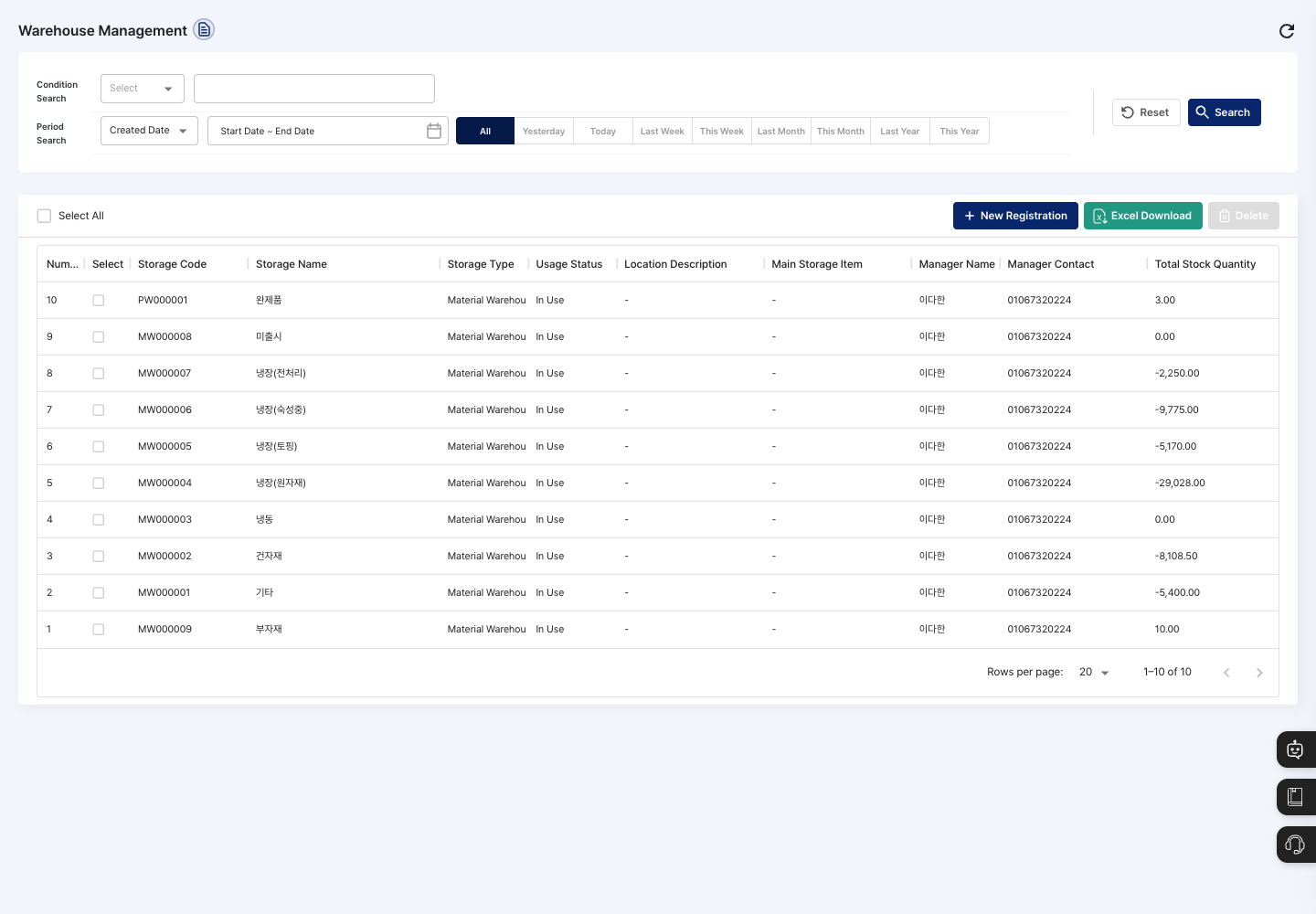
Task: Click the Manager Contact column header
Action: tap(1051, 264)
